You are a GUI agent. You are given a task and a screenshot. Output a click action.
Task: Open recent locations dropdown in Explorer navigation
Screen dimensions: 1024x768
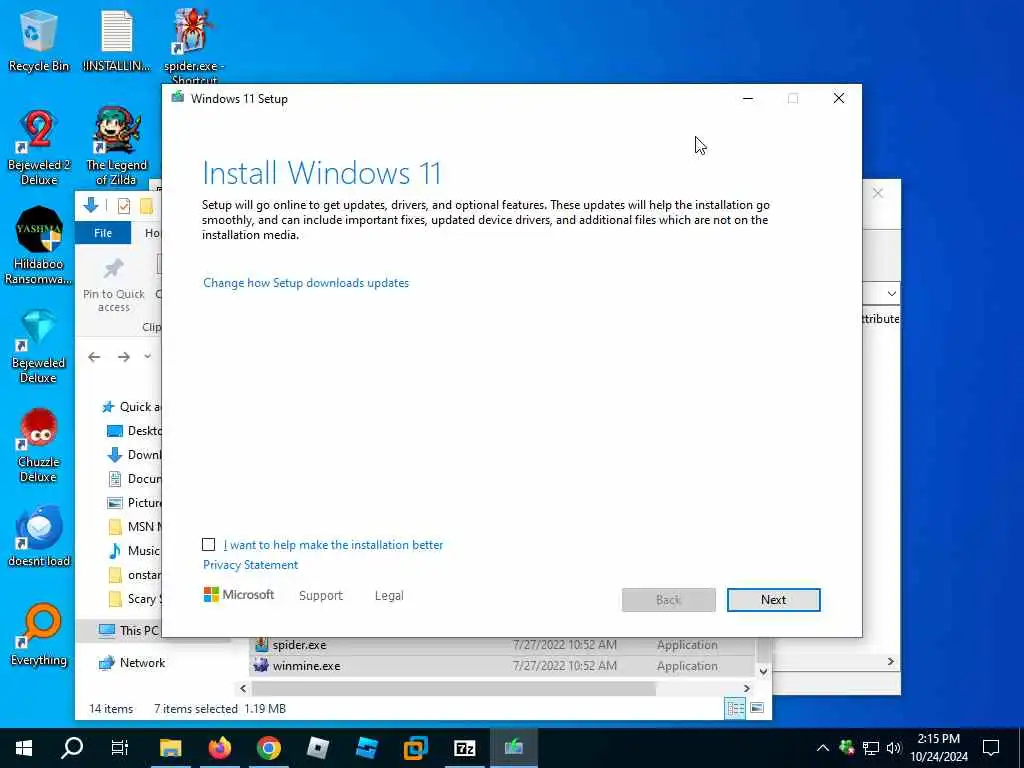click(148, 356)
